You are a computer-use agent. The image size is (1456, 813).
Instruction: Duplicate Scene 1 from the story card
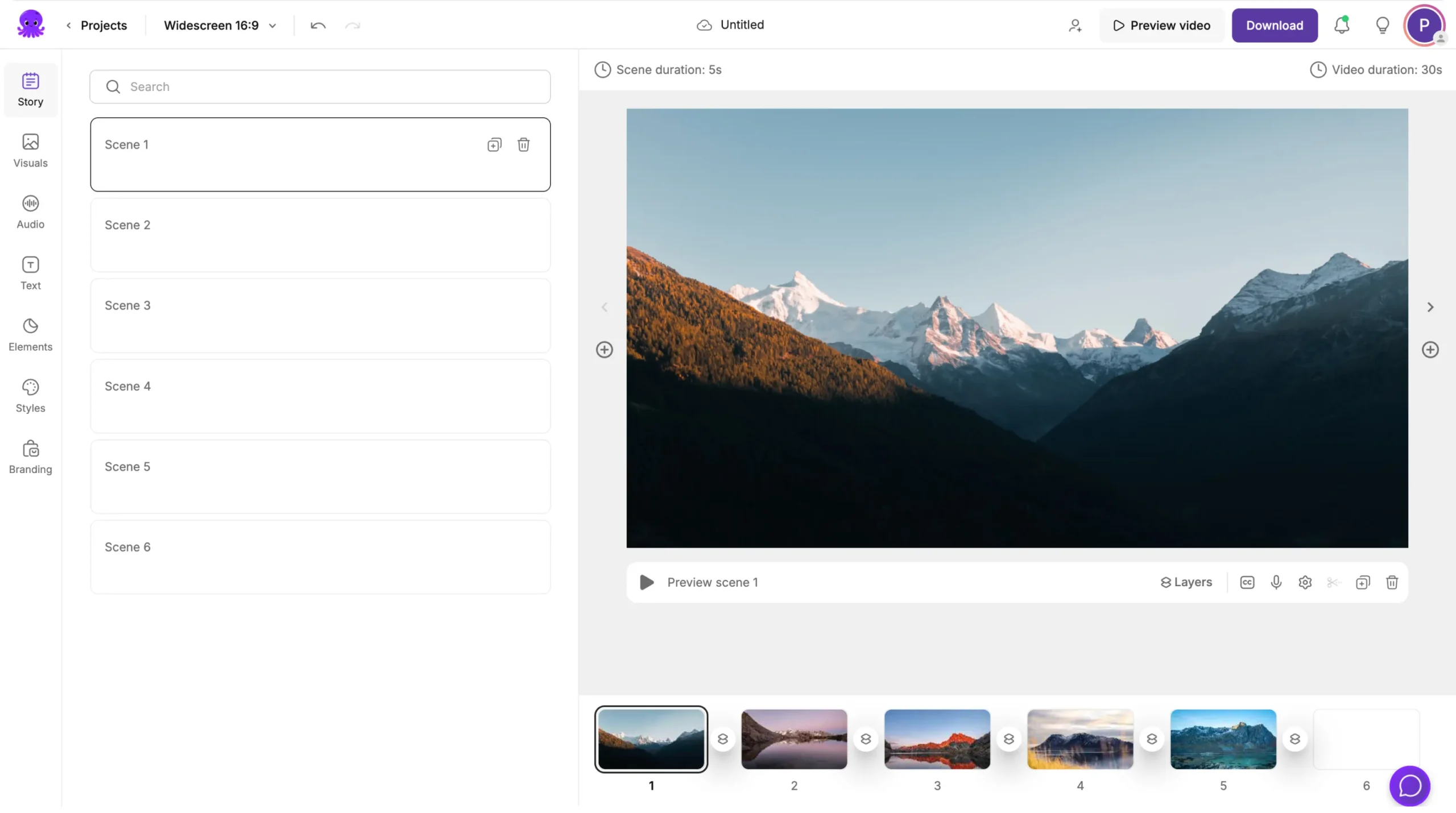coord(494,144)
